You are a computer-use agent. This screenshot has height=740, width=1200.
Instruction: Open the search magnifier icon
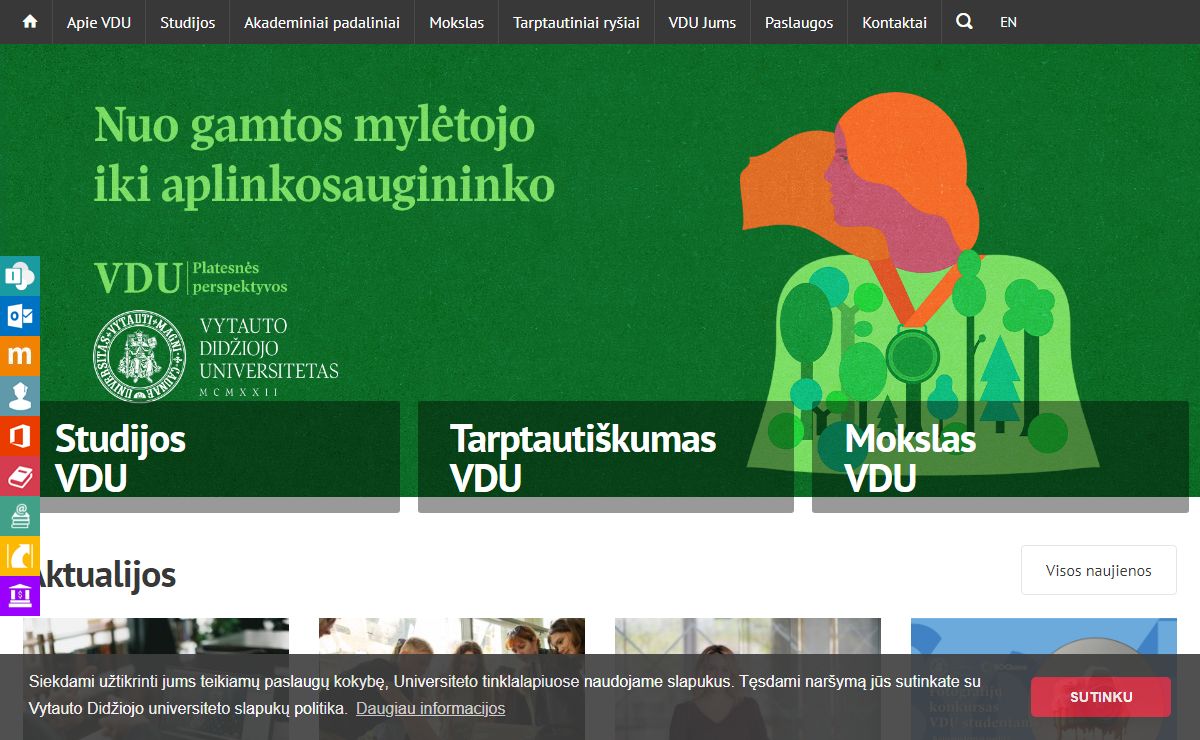(x=964, y=21)
